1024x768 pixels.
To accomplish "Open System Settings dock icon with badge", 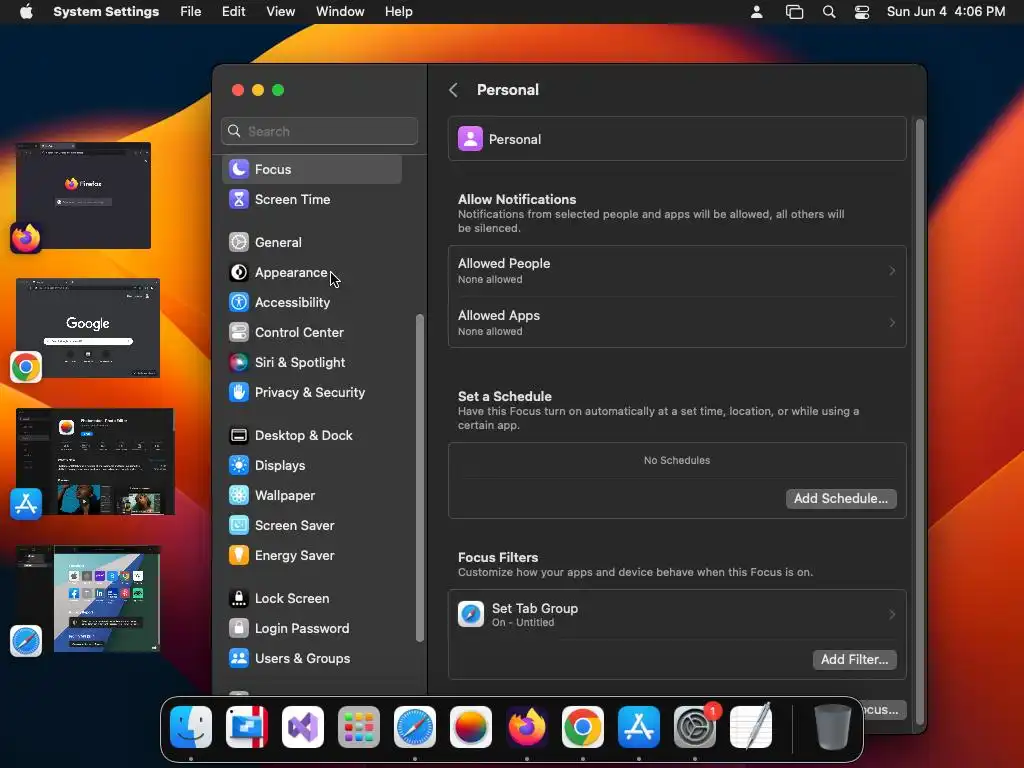I will (695, 727).
